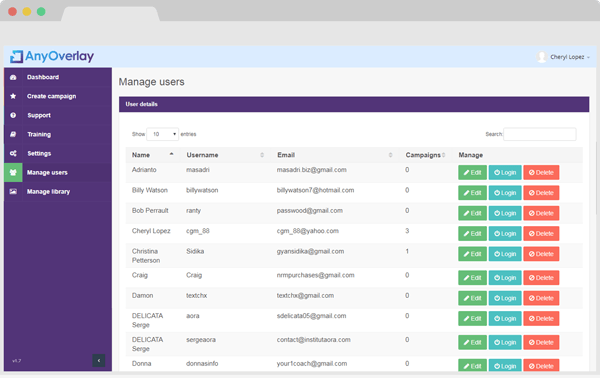
Task: Delete the Billy Watson user
Action: click(x=541, y=193)
